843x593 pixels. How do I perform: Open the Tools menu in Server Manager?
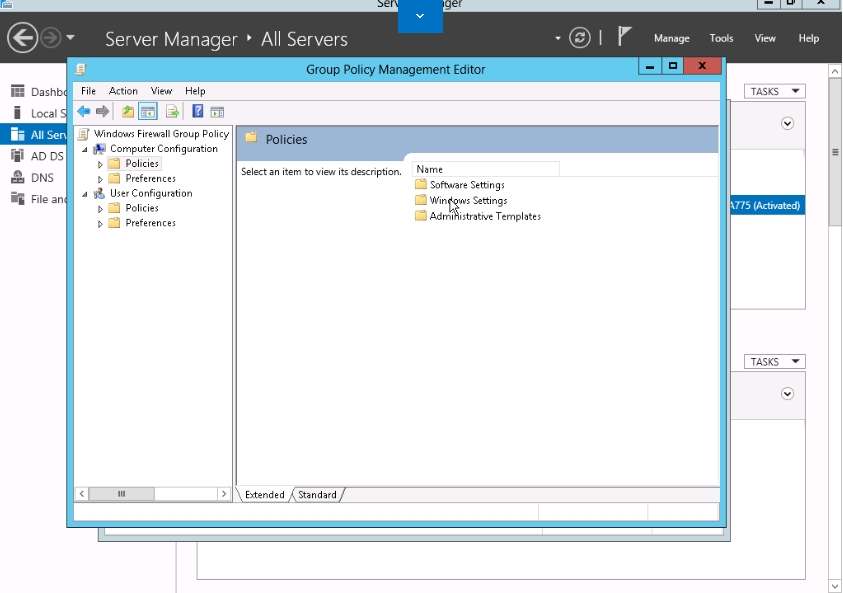(721, 38)
